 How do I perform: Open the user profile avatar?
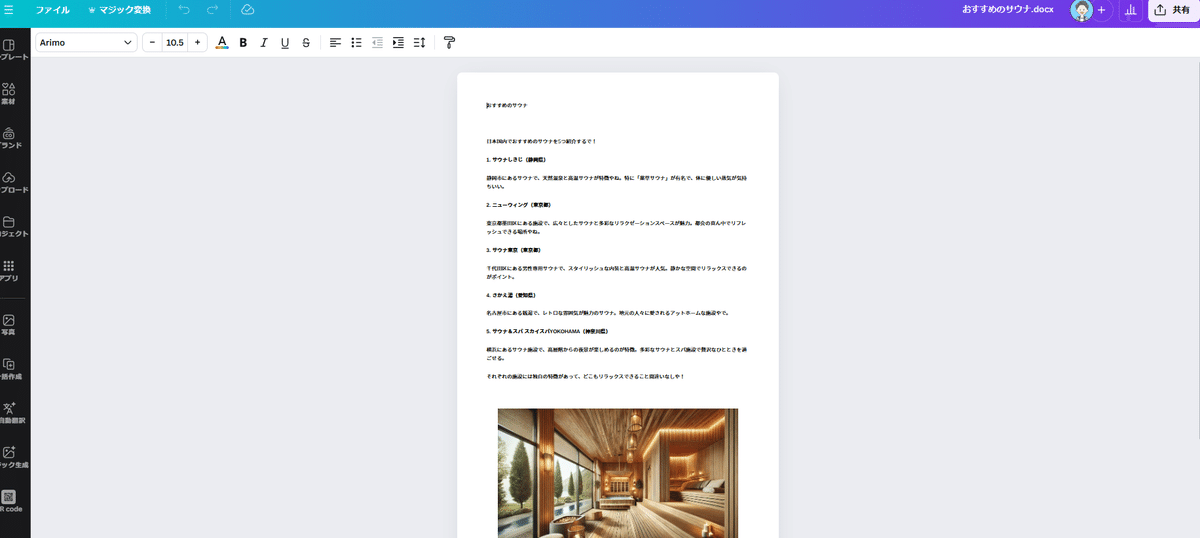(x=1081, y=10)
